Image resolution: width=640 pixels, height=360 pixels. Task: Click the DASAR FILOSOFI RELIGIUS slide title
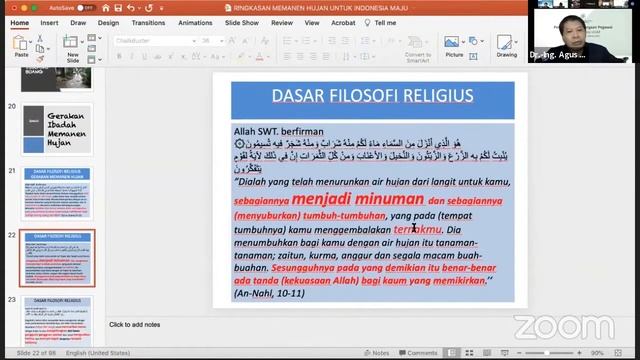(x=372, y=96)
